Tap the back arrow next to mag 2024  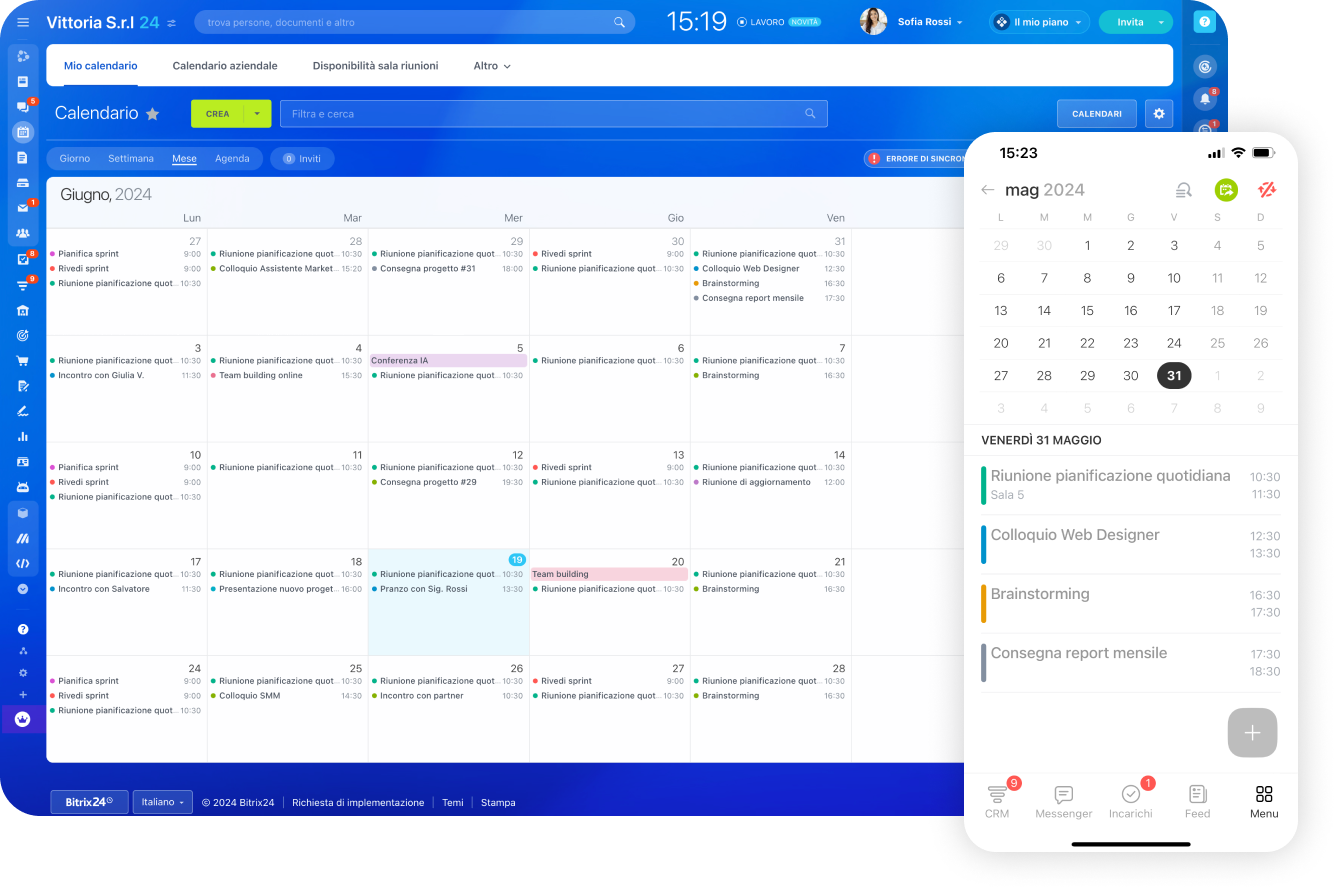(988, 190)
